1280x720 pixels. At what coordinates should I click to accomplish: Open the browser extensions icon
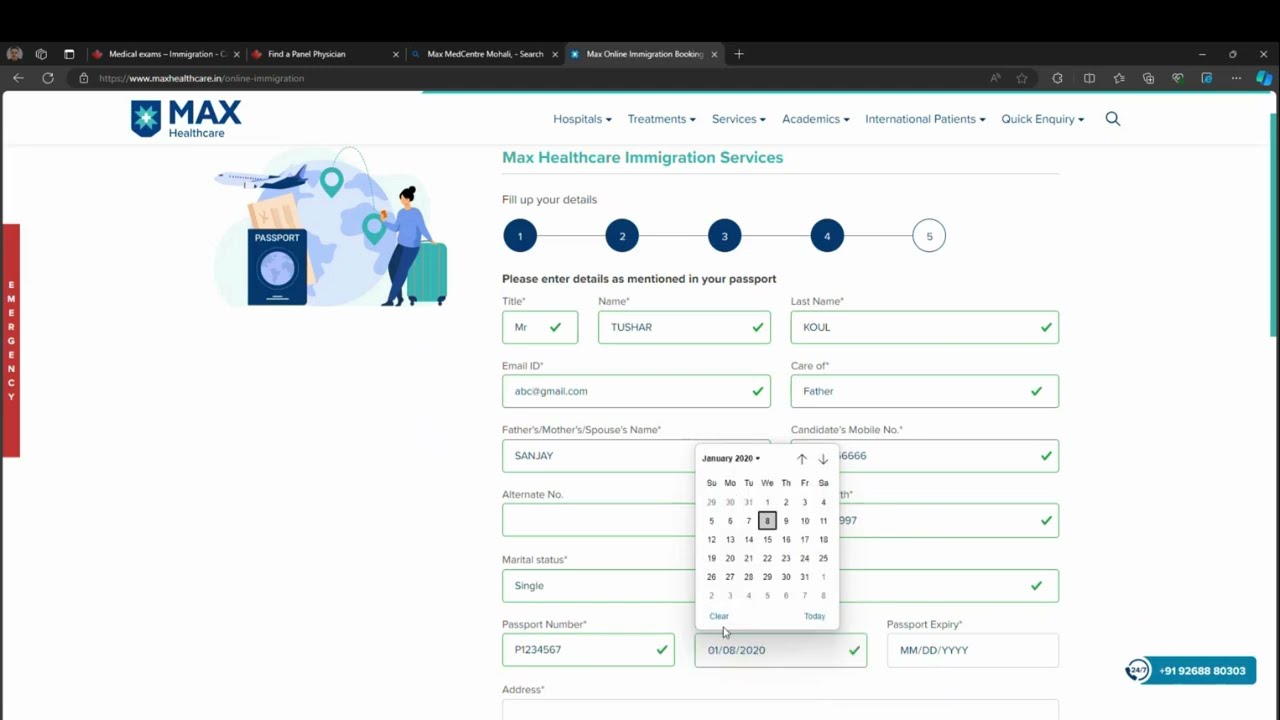coord(1058,78)
